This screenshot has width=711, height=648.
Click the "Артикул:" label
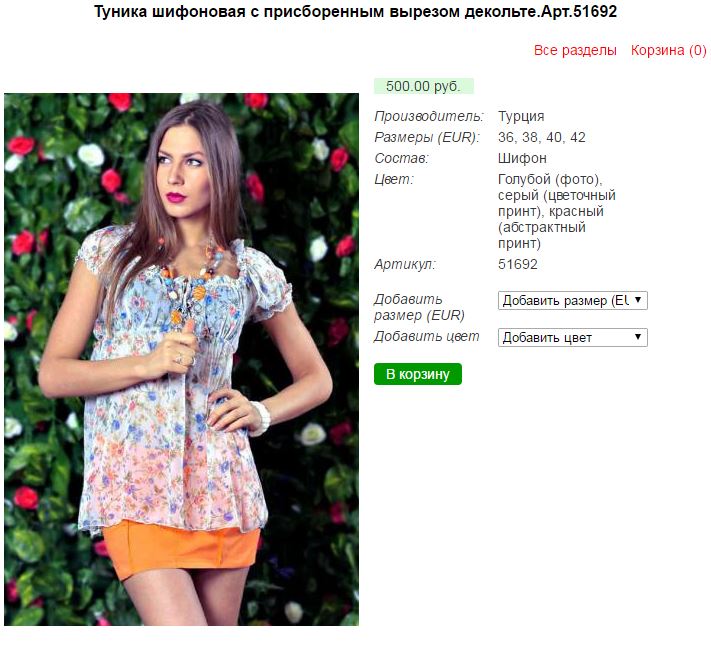tap(404, 264)
